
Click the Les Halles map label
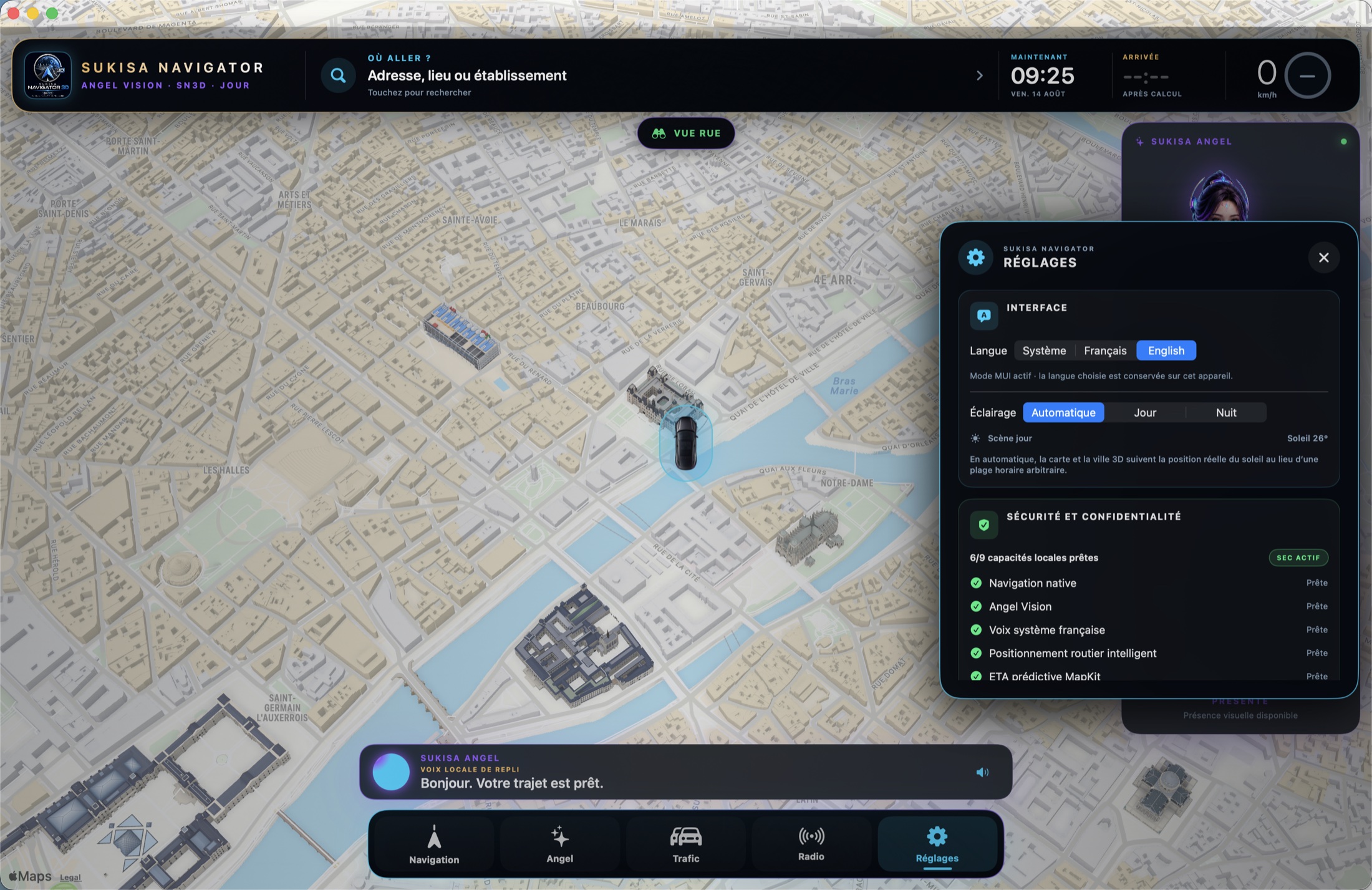[226, 470]
